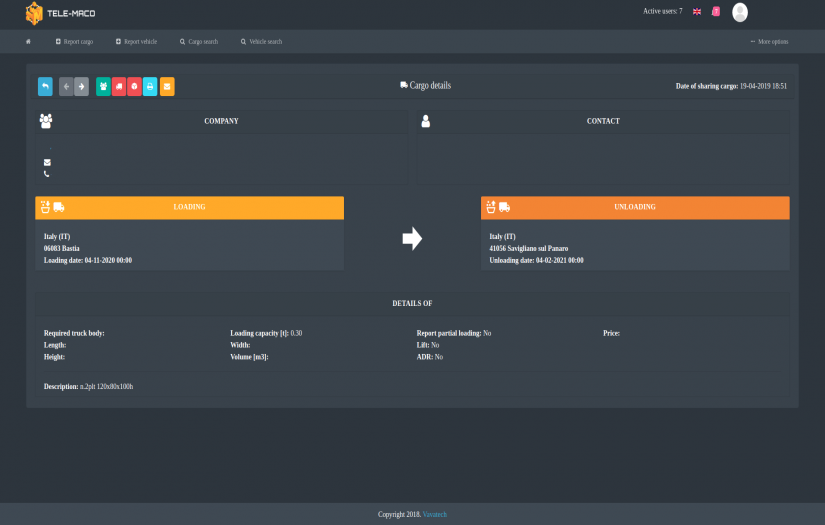Image resolution: width=825 pixels, height=525 pixels.
Task: Open Cargo search menu item
Action: click(x=199, y=42)
